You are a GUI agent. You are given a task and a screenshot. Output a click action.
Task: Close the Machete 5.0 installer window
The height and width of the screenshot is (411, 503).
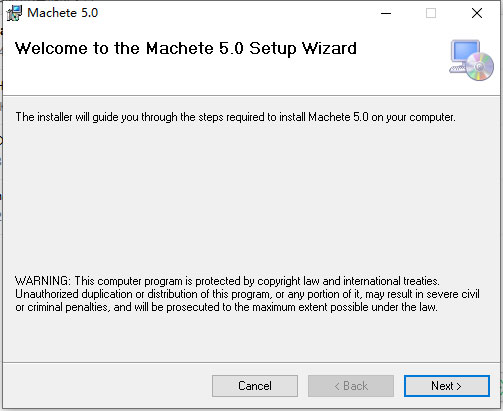coord(477,13)
